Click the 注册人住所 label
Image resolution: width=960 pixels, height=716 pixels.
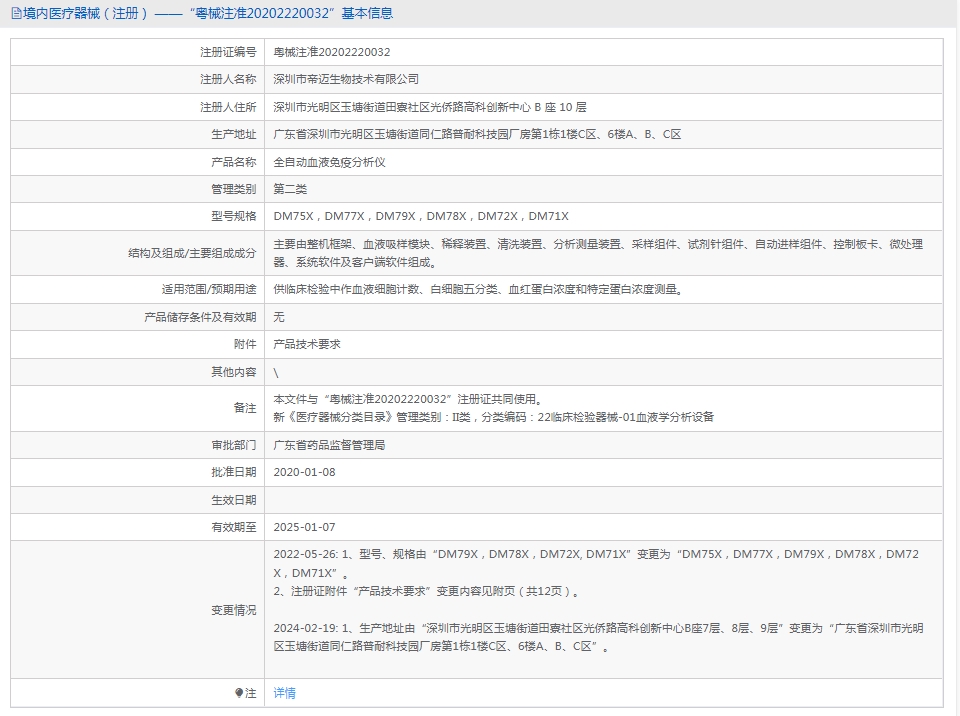[228, 107]
